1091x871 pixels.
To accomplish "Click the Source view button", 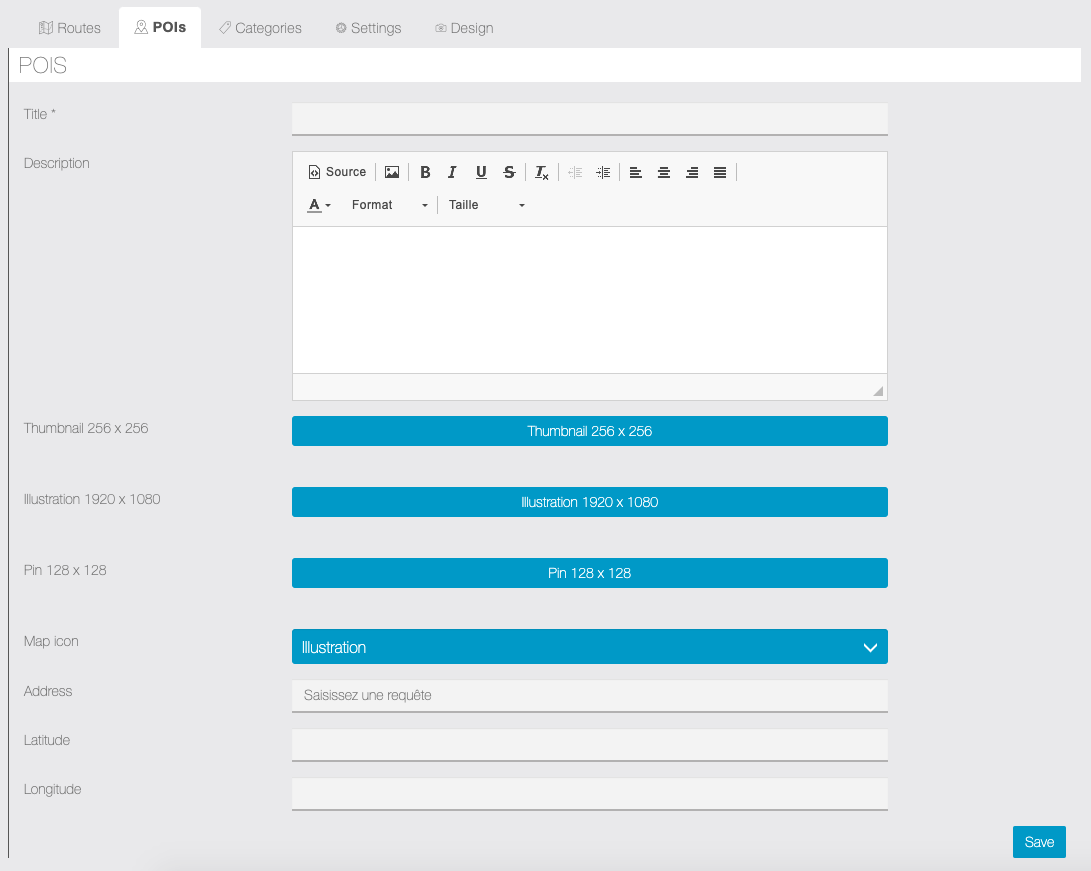I will pos(337,172).
